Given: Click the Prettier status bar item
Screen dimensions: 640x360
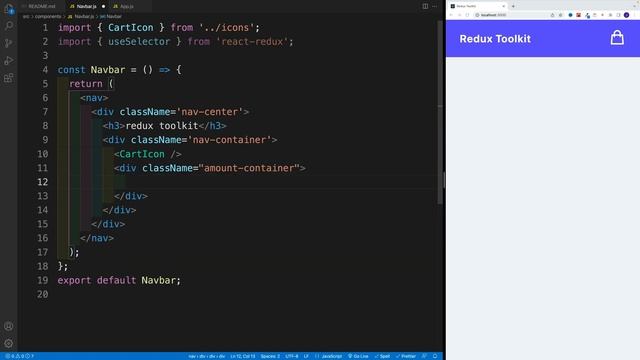Looking at the screenshot, I should (406, 356).
